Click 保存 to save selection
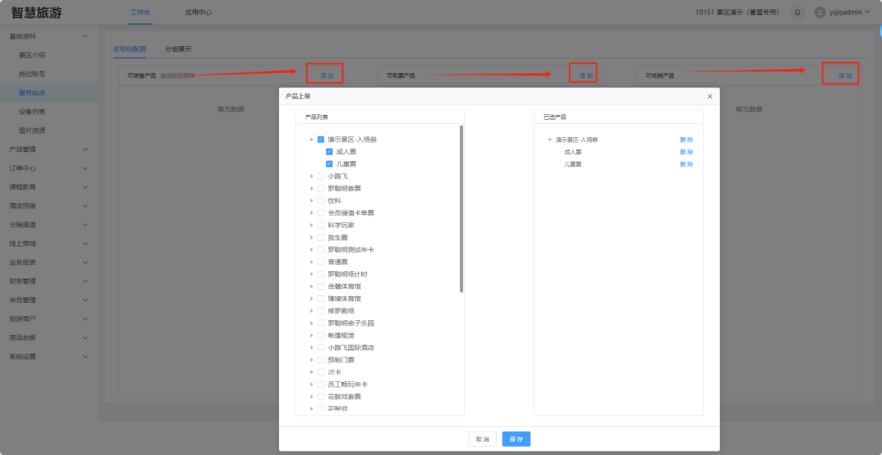The width and height of the screenshot is (882, 455). coord(516,438)
